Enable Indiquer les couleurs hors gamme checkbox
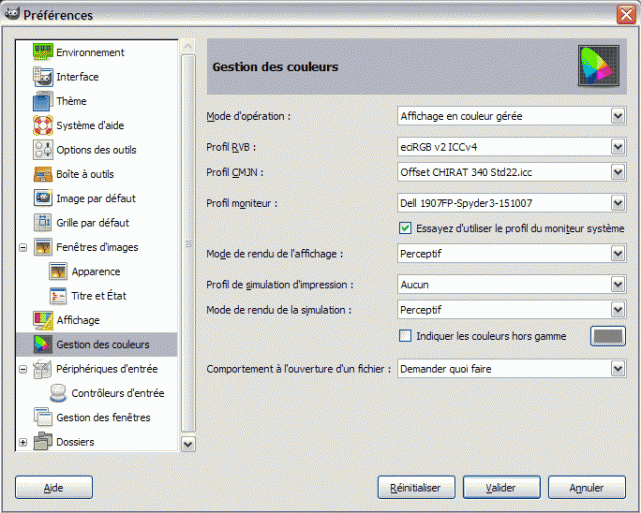This screenshot has height=513, width=641. point(405,336)
